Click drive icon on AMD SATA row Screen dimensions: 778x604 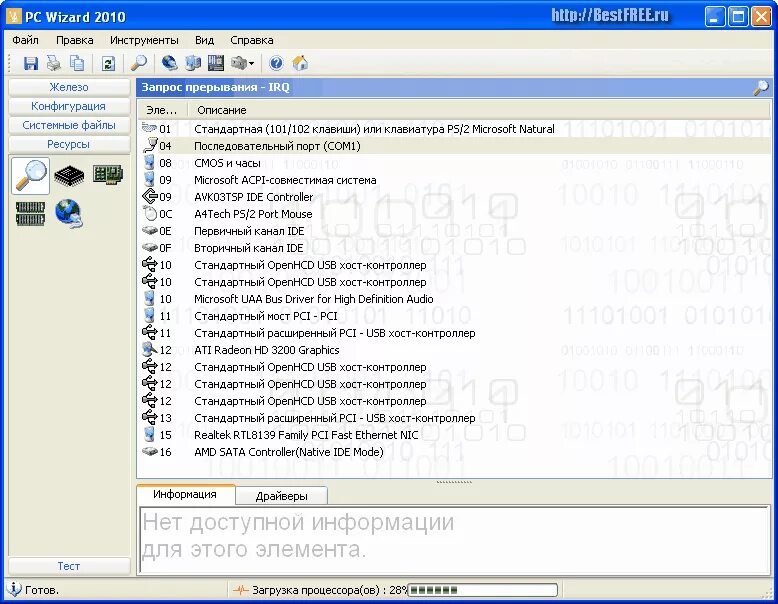point(149,451)
